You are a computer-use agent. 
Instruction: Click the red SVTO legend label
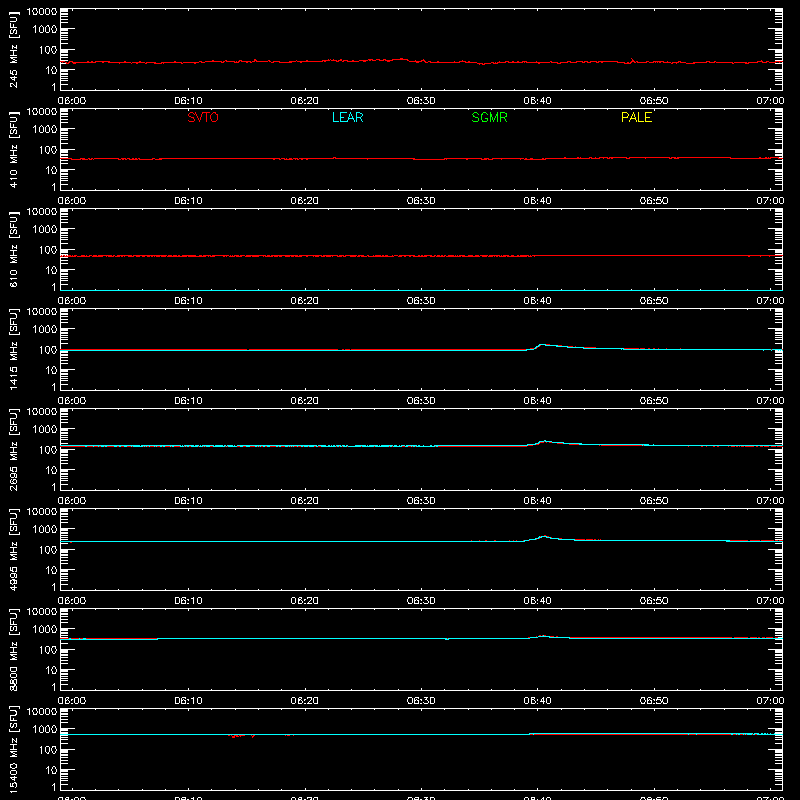point(203,117)
